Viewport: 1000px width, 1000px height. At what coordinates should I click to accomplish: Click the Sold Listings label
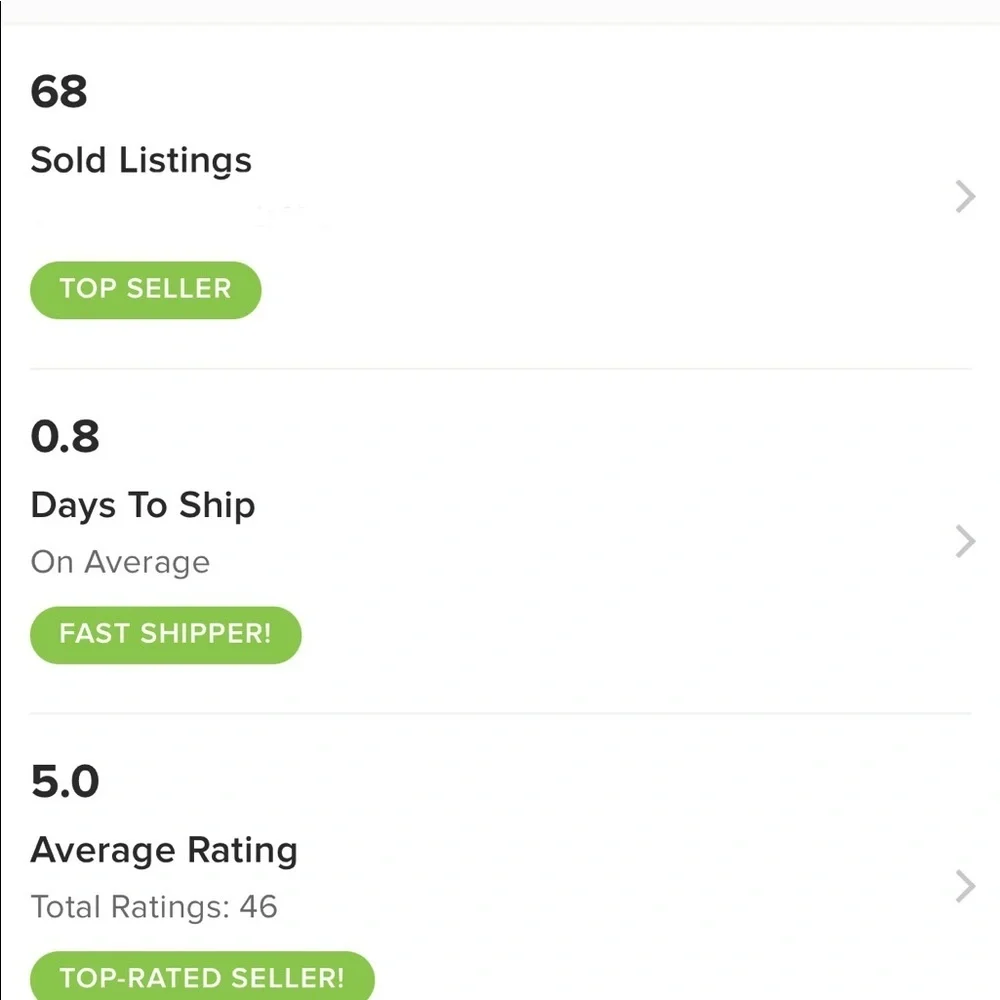141,160
